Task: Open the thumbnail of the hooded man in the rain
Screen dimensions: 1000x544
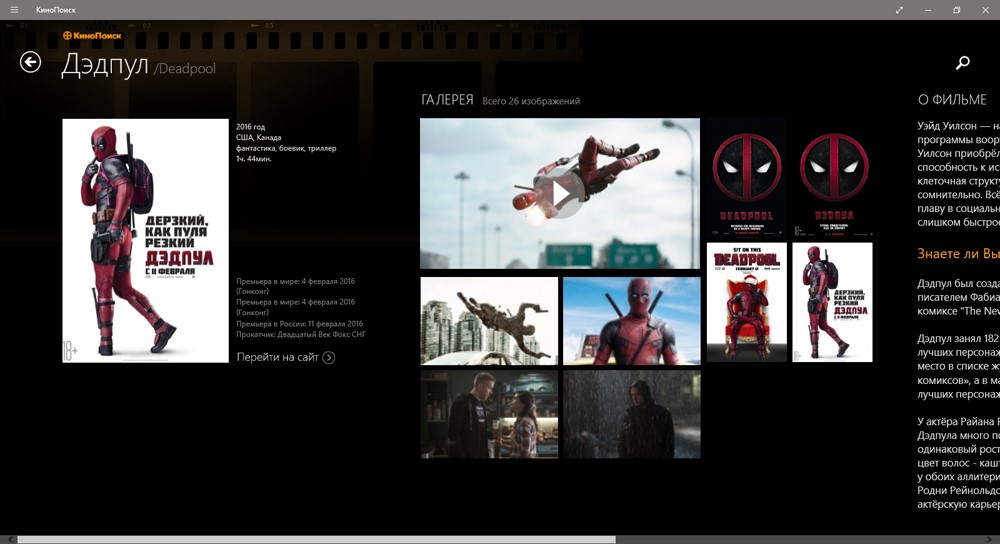Action: [631, 415]
